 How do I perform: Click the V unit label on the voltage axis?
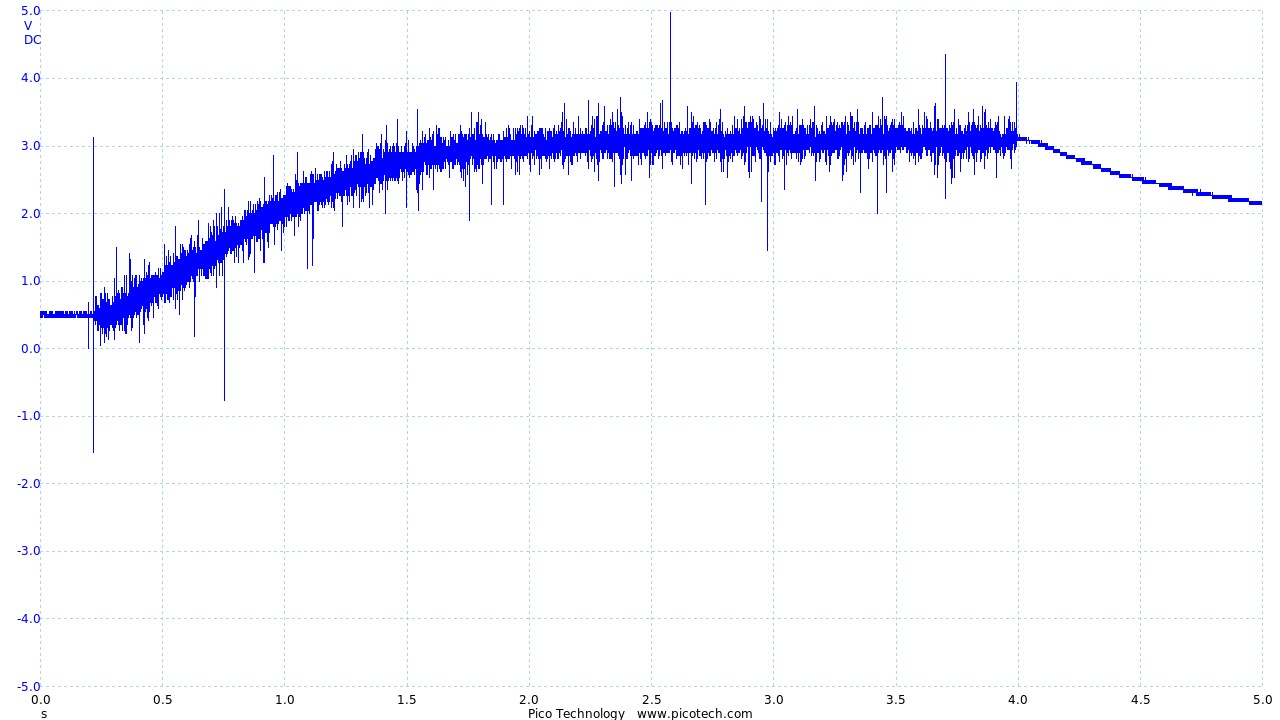pos(28,26)
